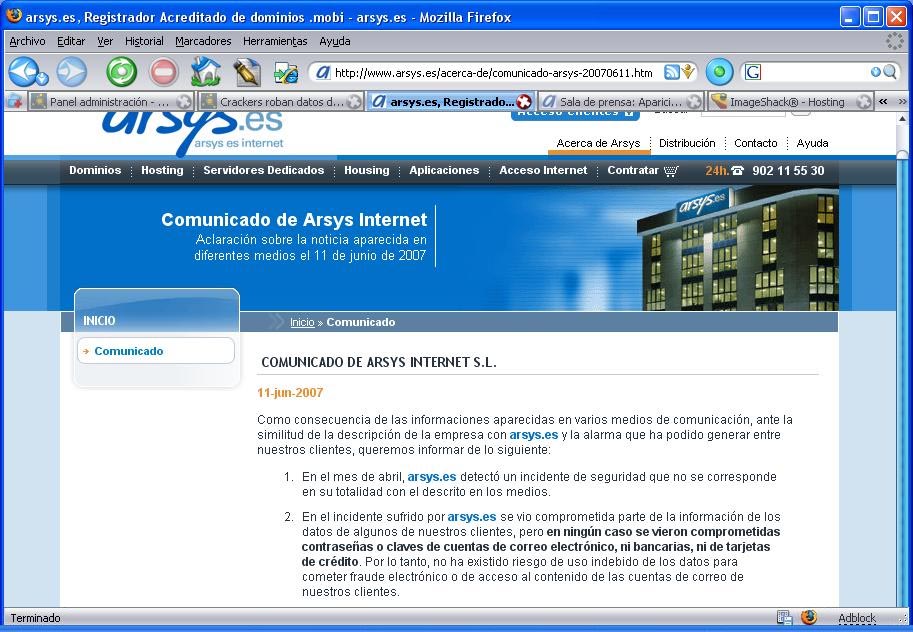Open the Back history dropdown arrow
Screen dimensions: 913x632
(x=43, y=78)
